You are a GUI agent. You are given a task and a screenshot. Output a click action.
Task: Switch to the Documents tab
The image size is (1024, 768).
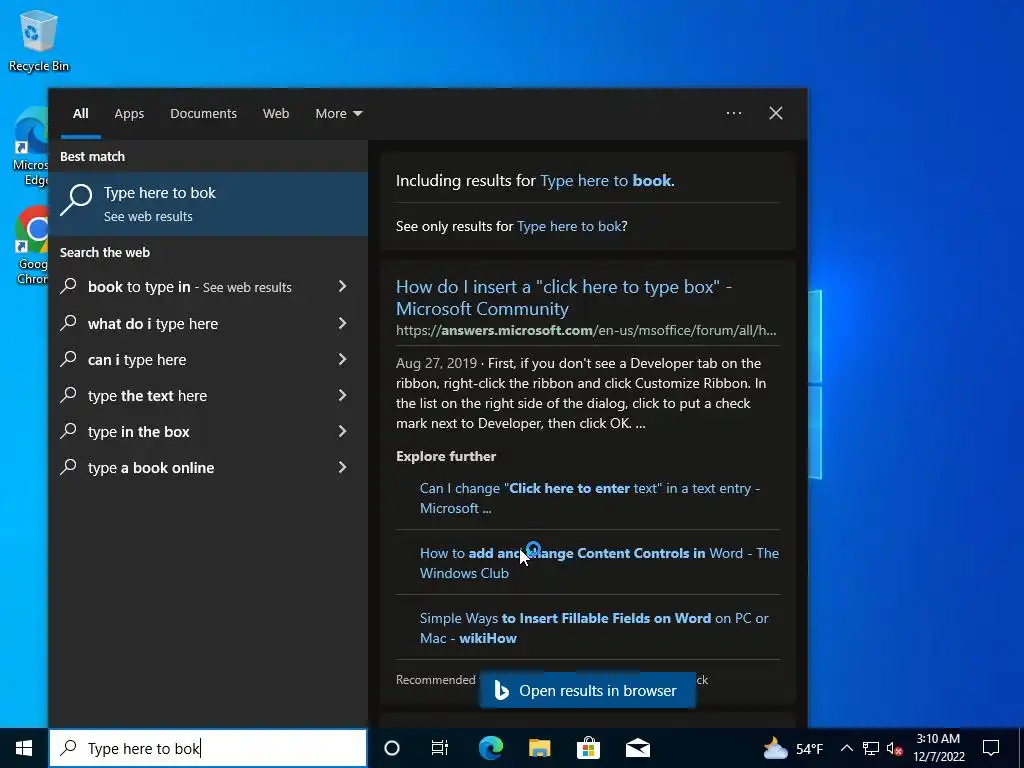point(203,113)
